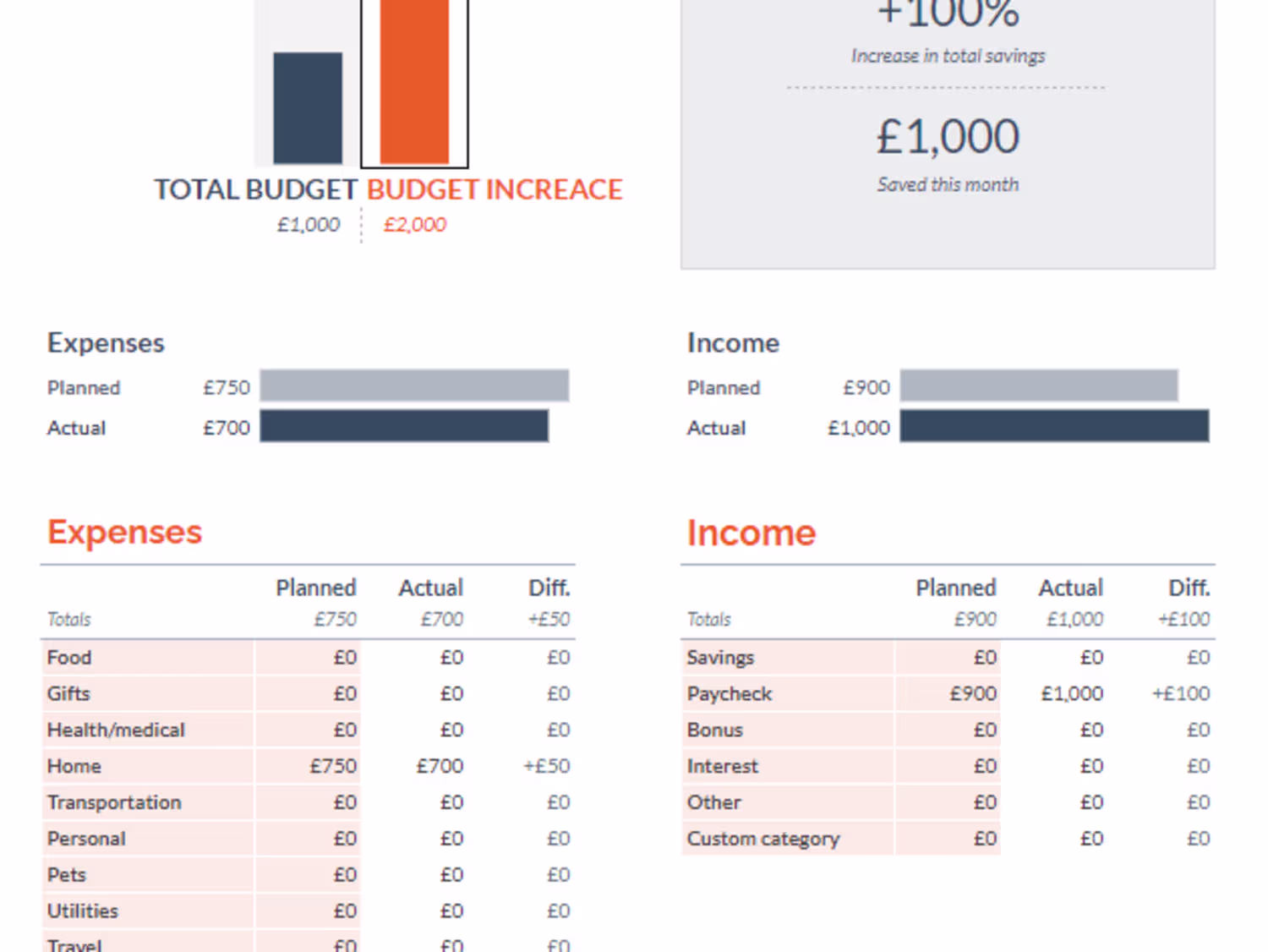
Task: Select the dark Expenses Actual summary bar
Action: (404, 426)
